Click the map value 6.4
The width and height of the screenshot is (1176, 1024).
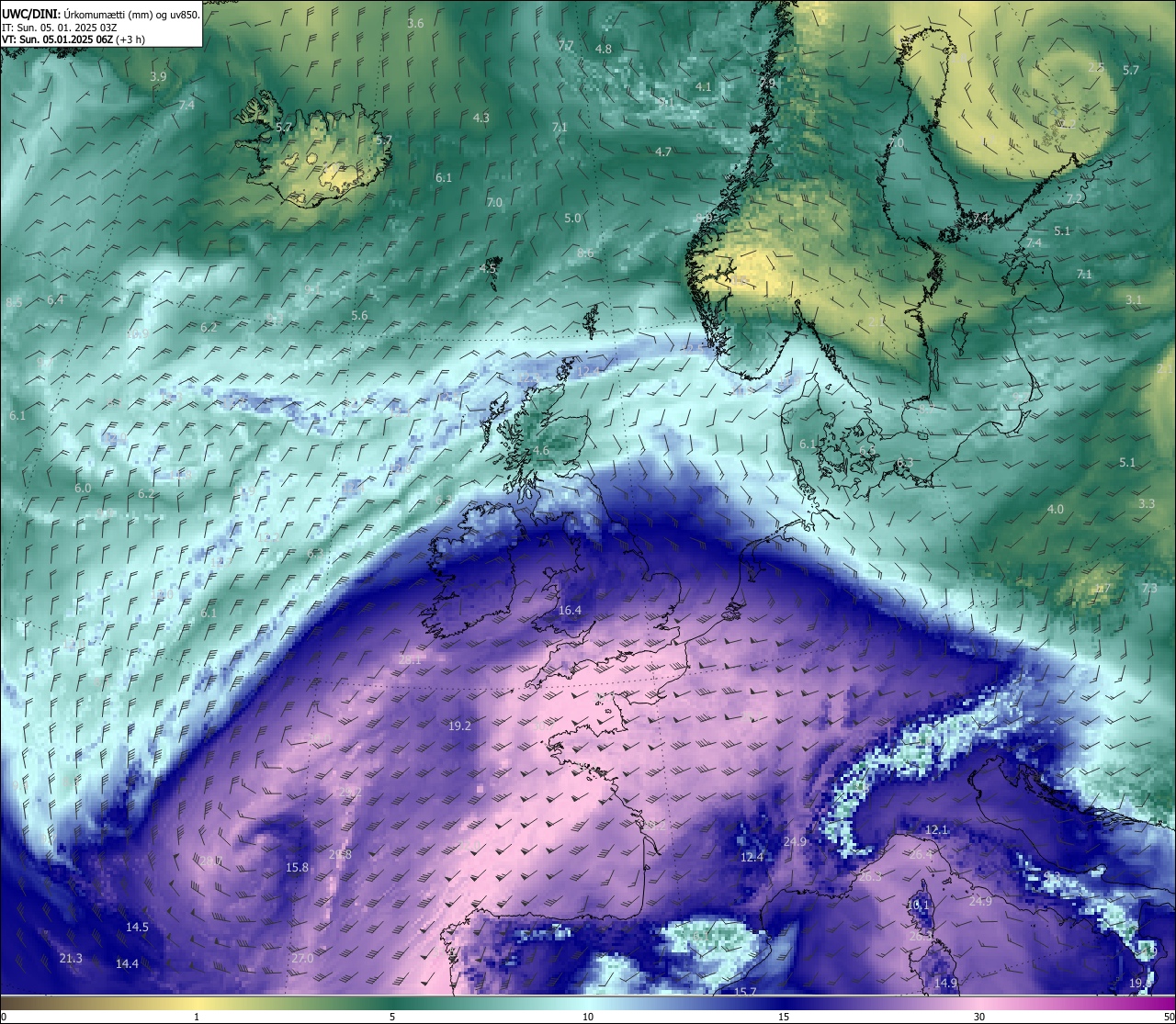[55, 300]
